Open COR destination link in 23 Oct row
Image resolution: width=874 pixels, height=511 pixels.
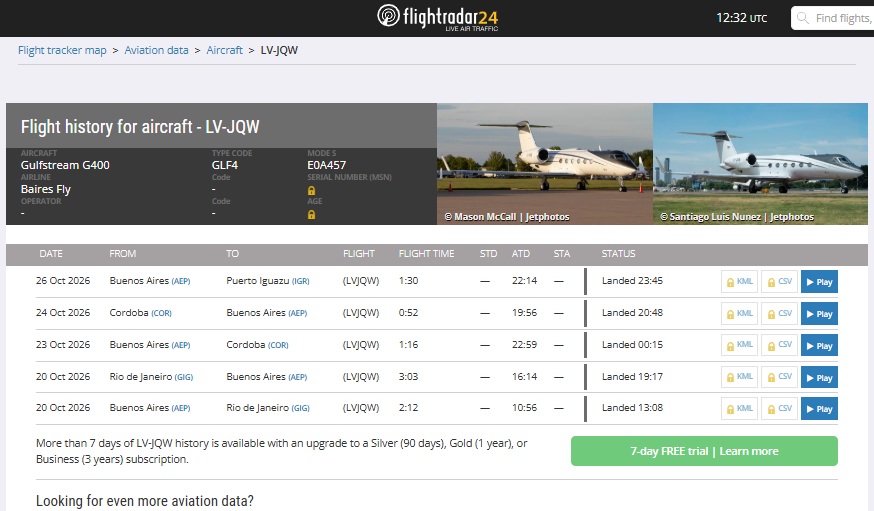(278, 345)
